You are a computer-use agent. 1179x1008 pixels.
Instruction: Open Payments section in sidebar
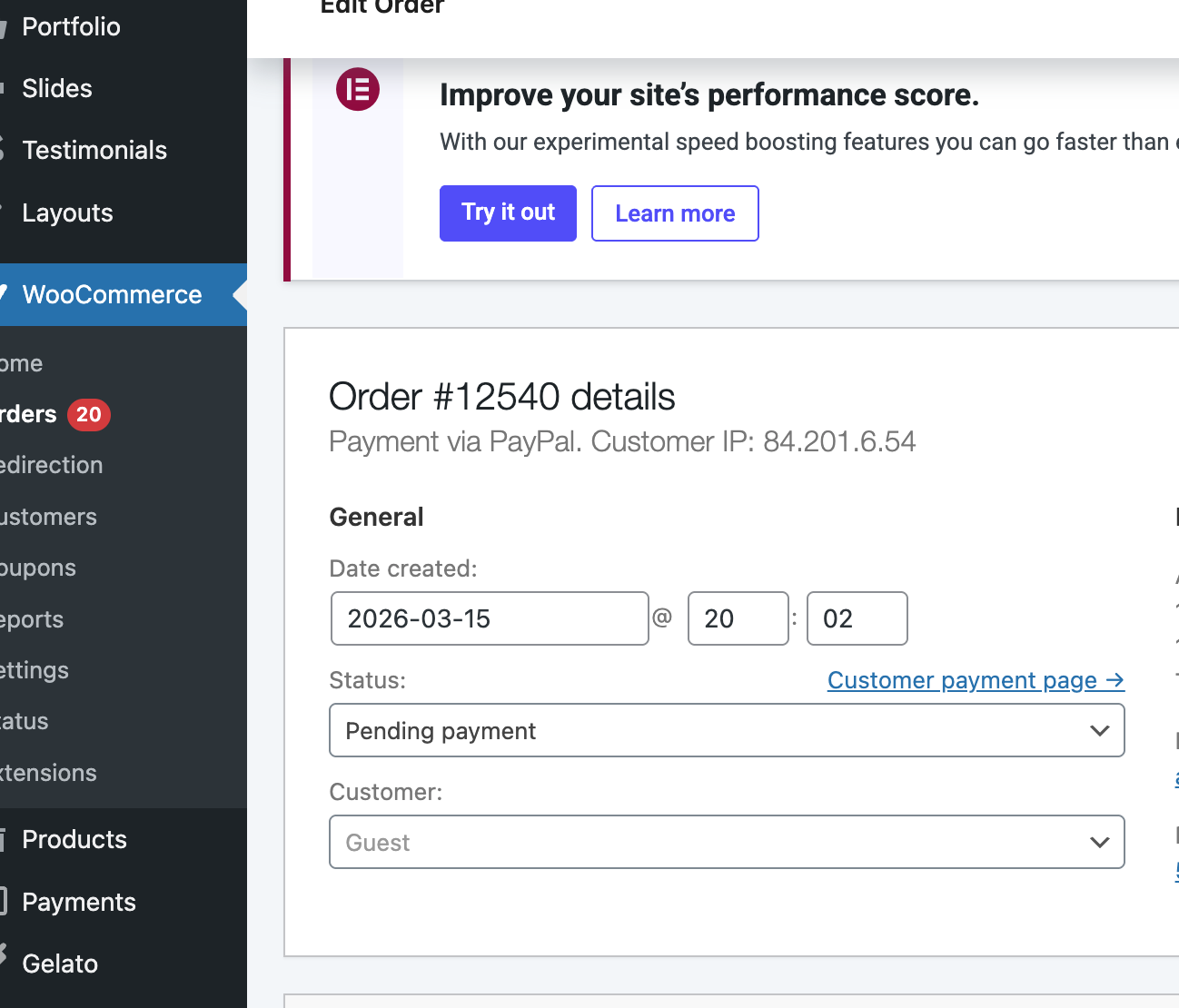click(x=79, y=903)
